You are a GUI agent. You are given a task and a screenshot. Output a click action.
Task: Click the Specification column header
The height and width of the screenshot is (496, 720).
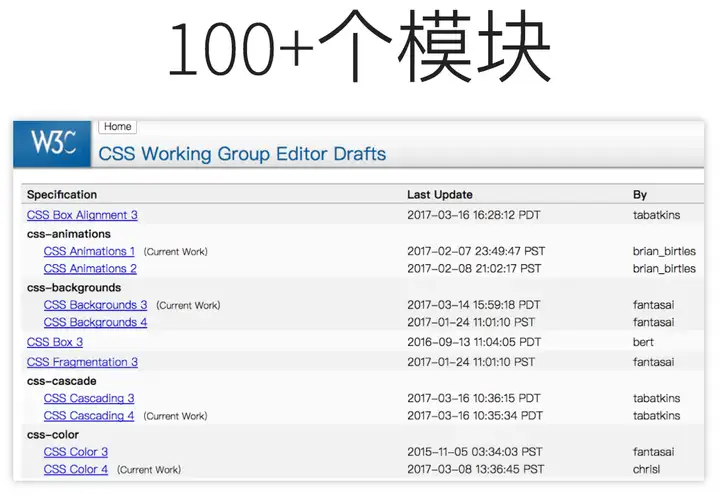(x=62, y=195)
